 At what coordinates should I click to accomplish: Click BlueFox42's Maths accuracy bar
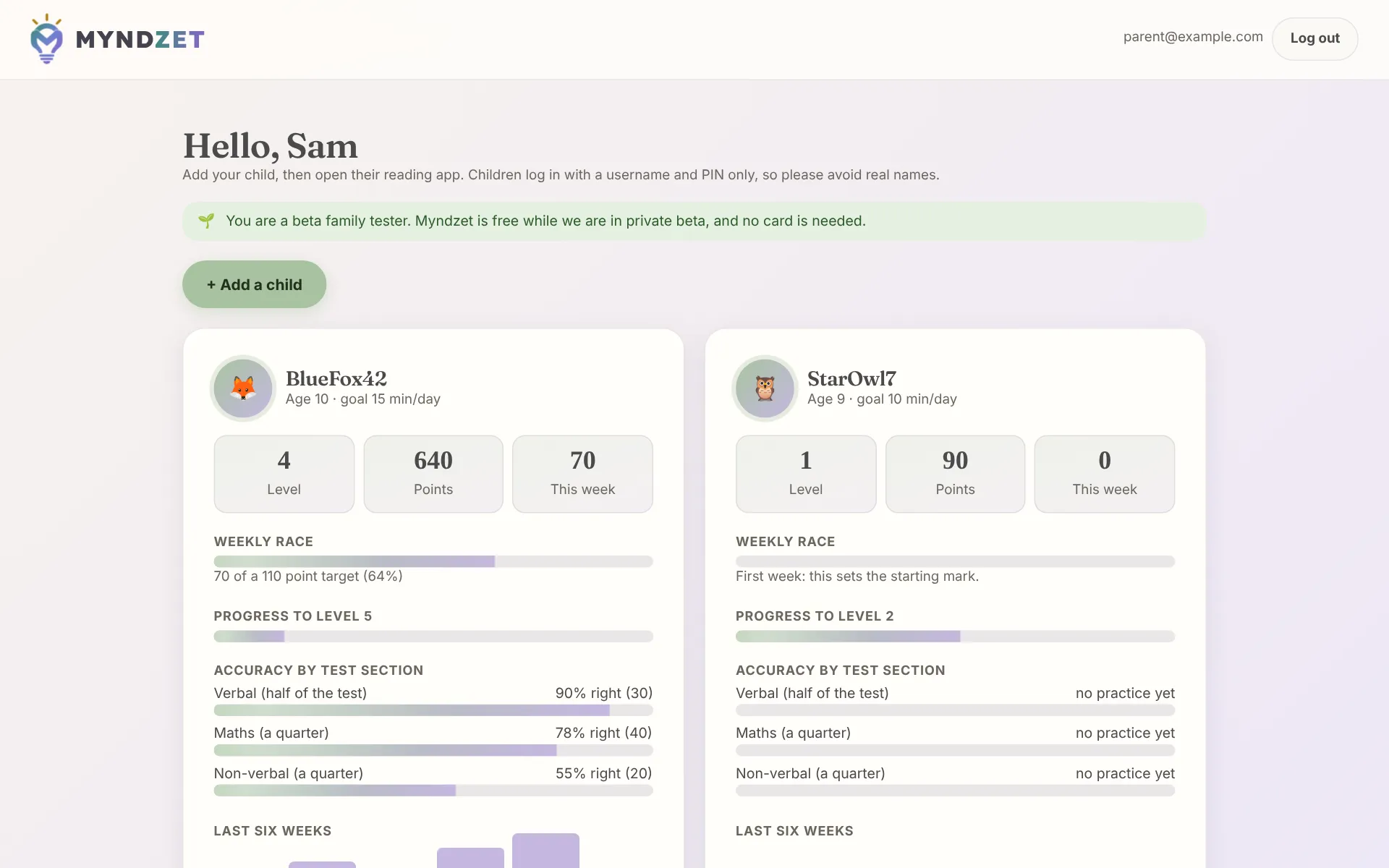pos(433,751)
